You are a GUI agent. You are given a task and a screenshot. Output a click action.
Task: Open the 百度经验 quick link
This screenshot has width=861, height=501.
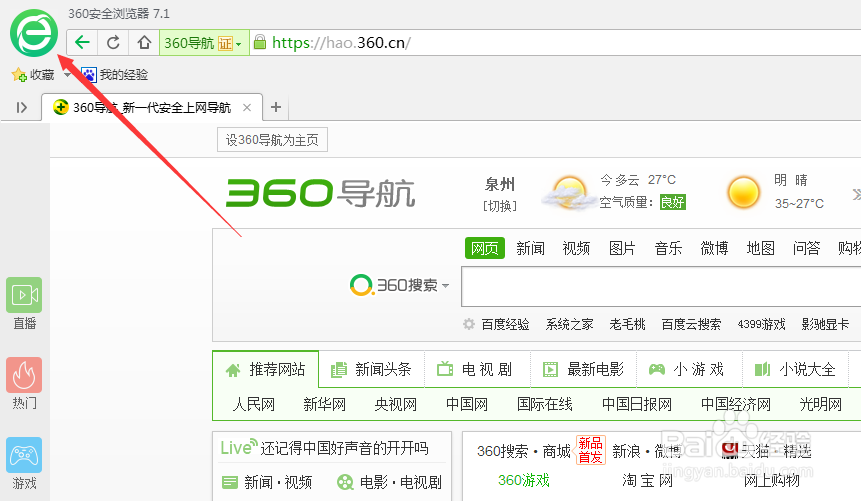[505, 324]
